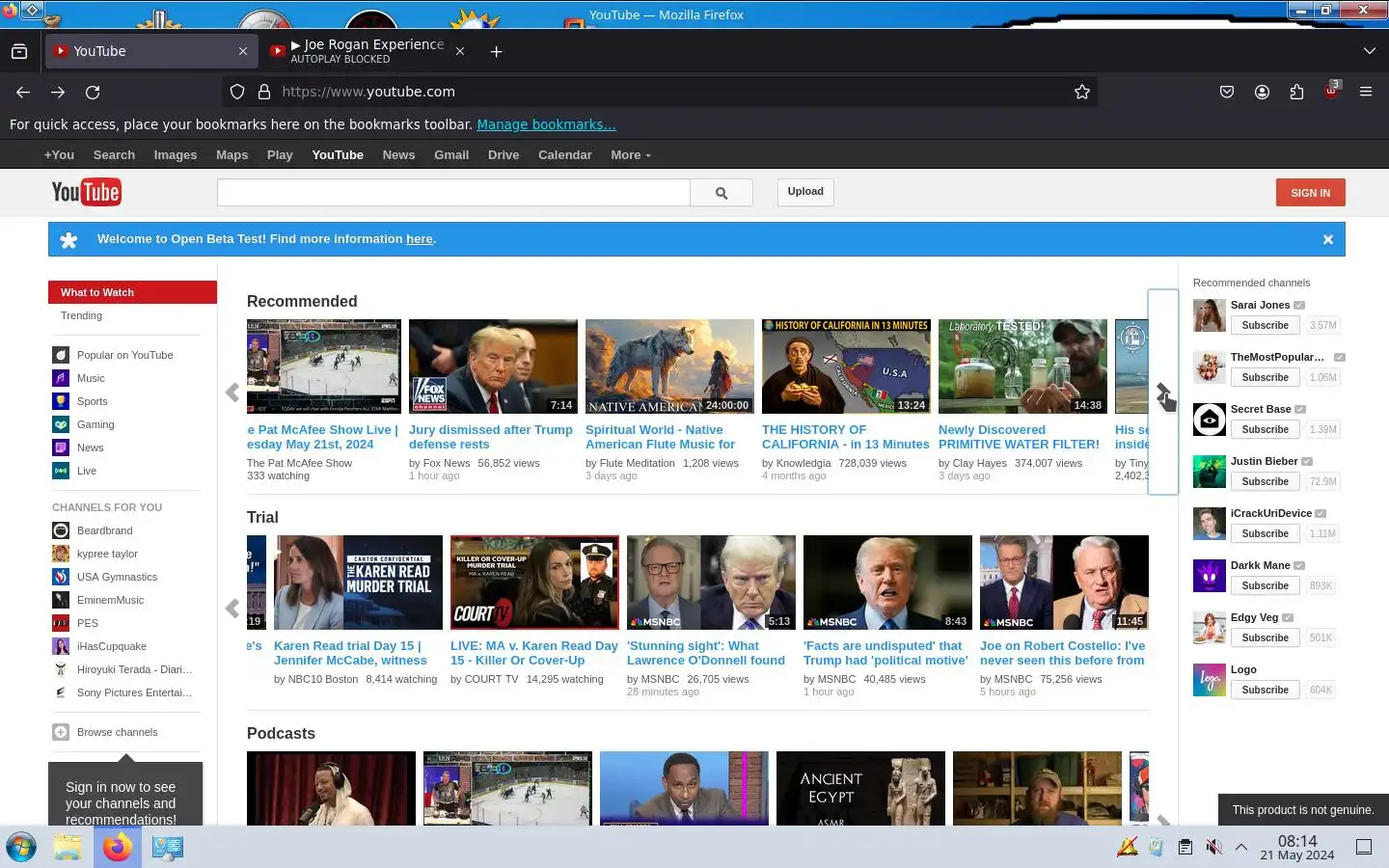Select Gmail in the Google bar
This screenshot has width=1389, height=868.
pyautogui.click(x=451, y=154)
